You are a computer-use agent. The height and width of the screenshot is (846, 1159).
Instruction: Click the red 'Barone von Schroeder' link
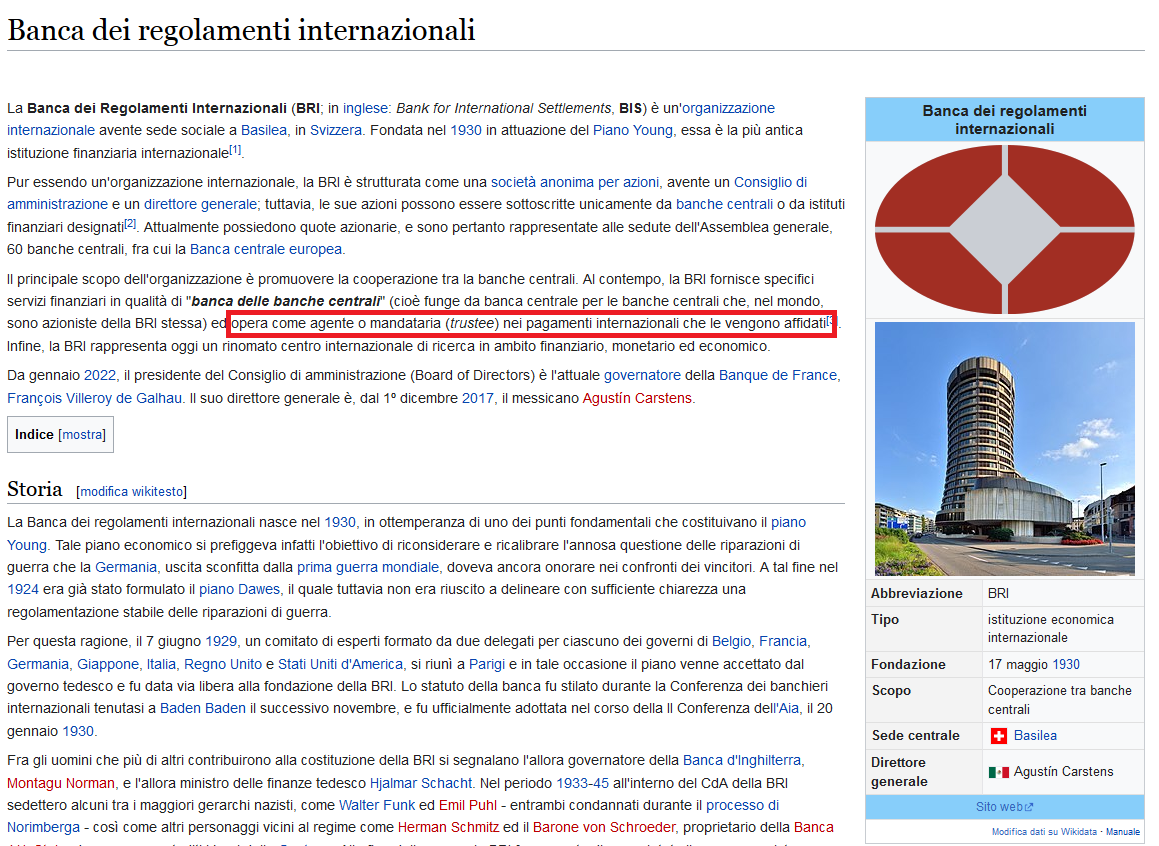click(x=605, y=828)
